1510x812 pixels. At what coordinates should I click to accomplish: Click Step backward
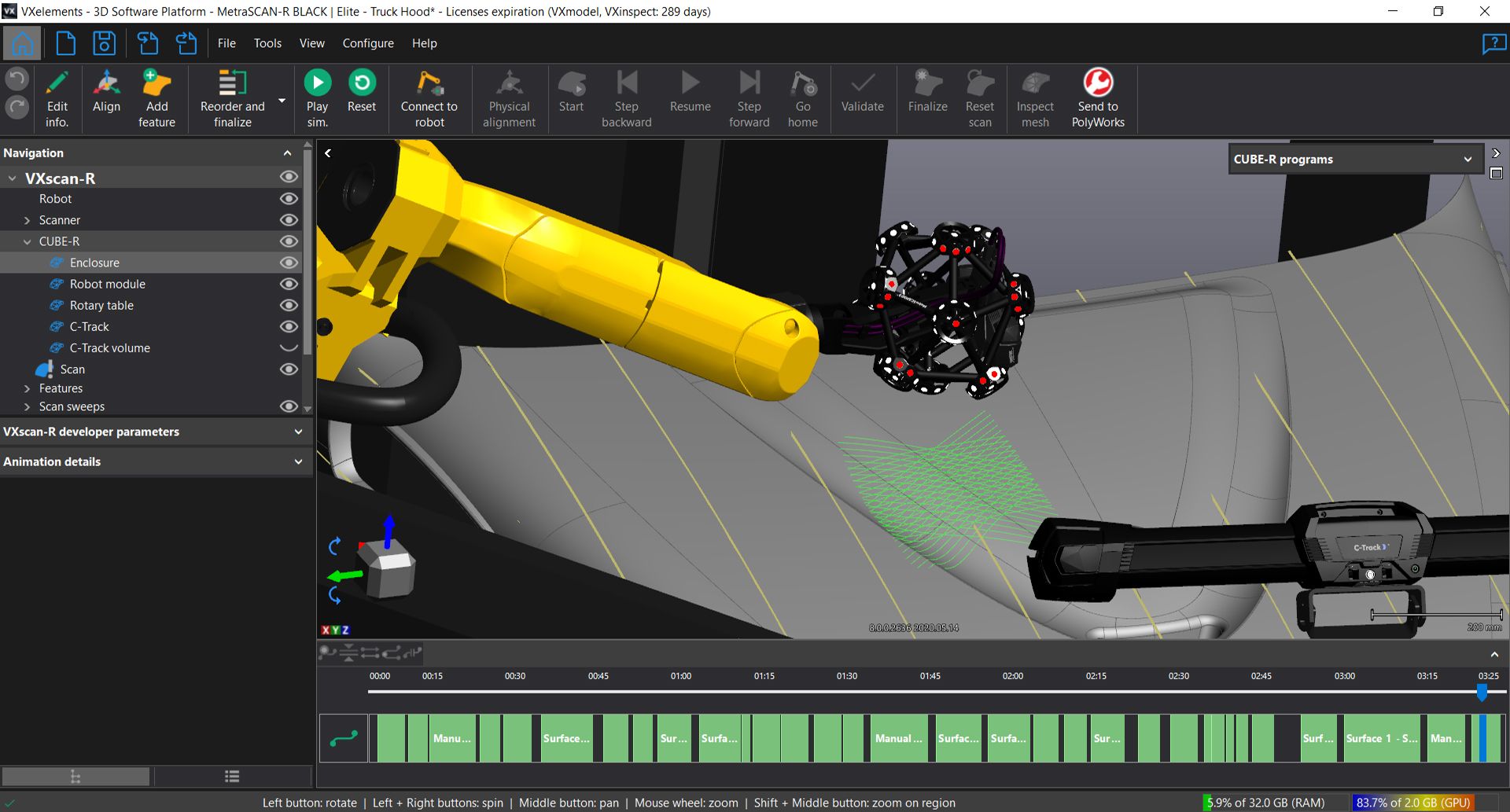[627, 98]
